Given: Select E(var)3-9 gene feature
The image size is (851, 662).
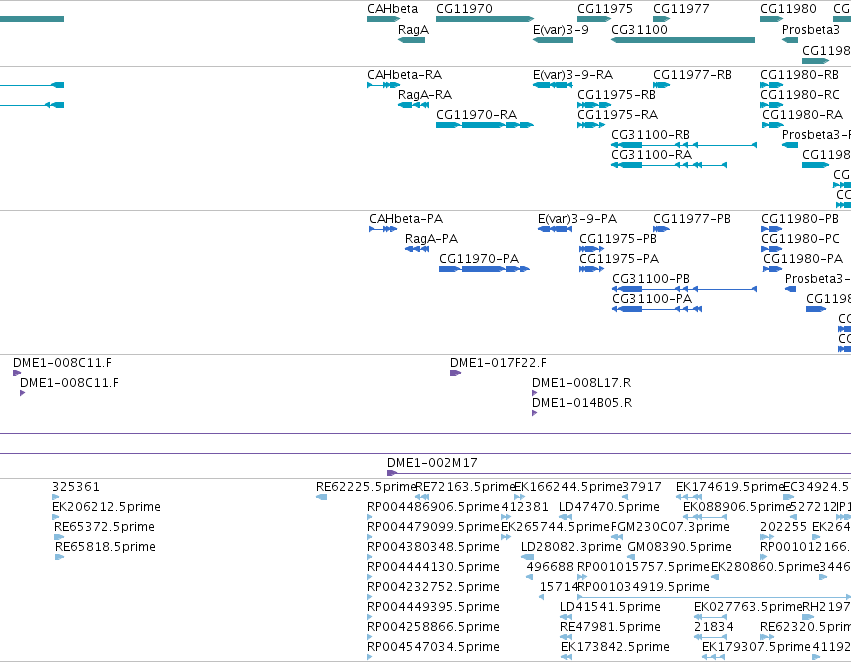Looking at the screenshot, I should pyautogui.click(x=552, y=40).
